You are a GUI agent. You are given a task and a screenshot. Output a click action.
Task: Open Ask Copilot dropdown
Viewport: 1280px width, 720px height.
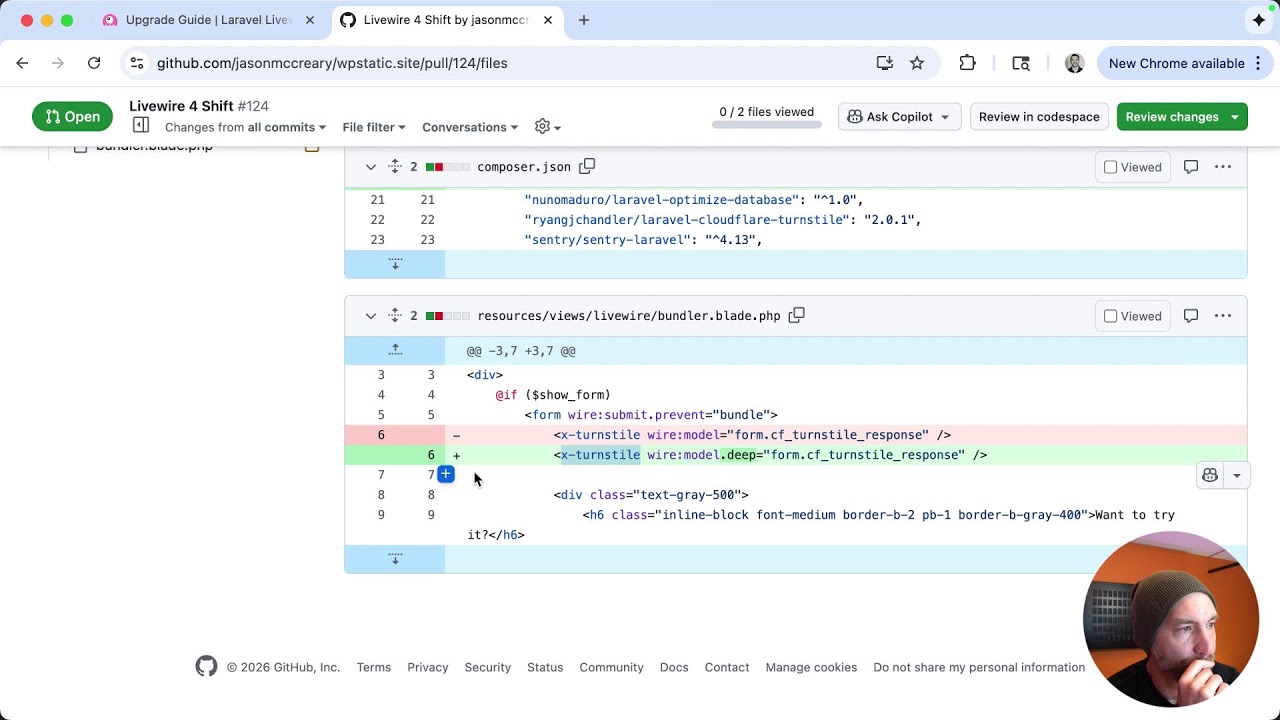900,117
